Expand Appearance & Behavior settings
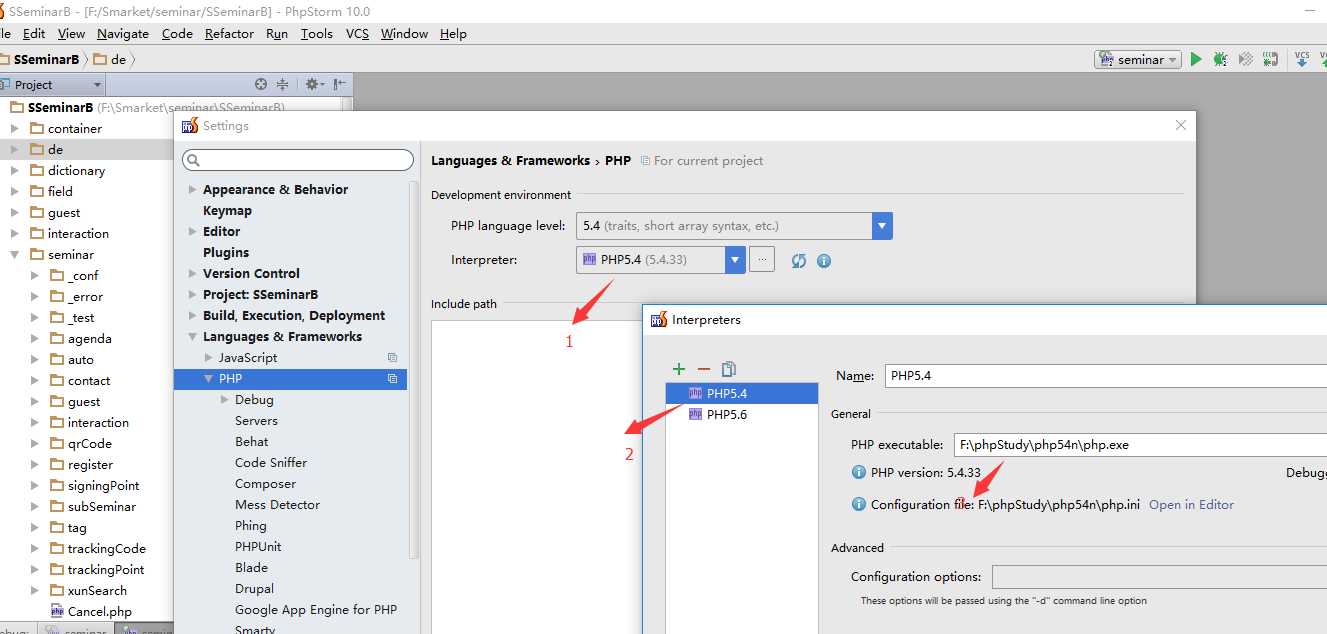 tap(192, 189)
